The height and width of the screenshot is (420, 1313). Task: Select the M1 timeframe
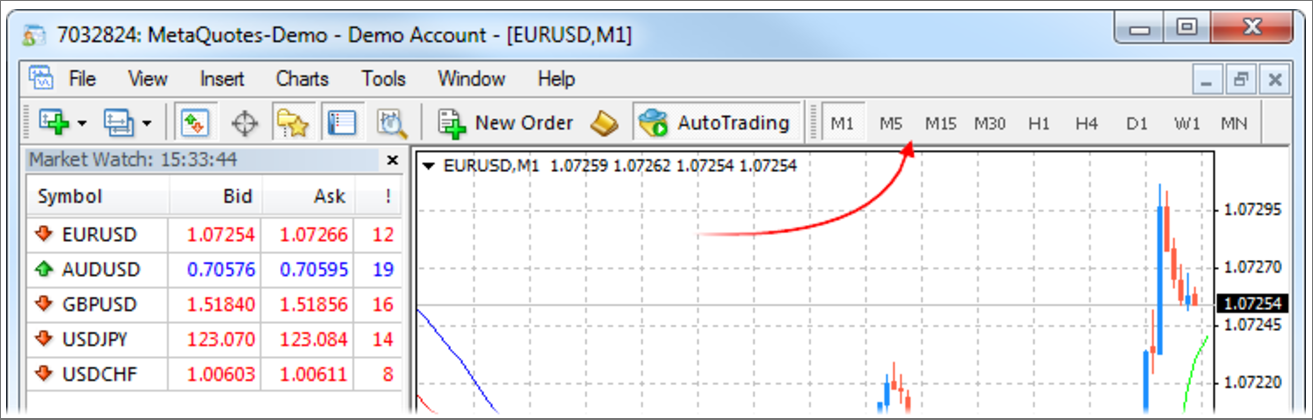843,124
